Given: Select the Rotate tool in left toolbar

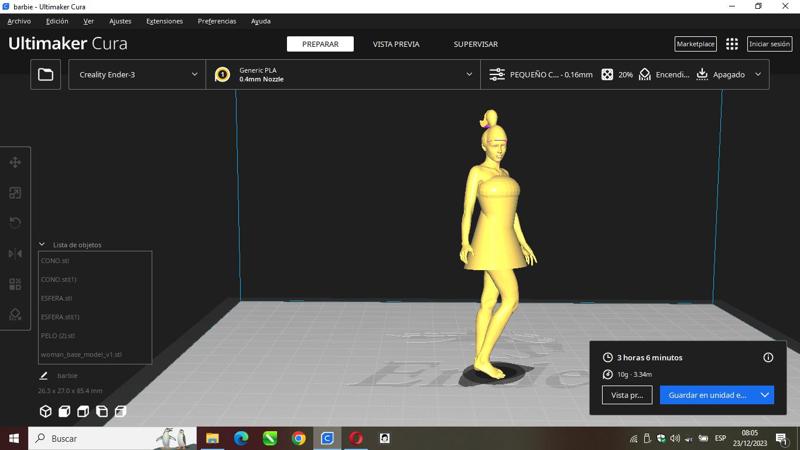Looking at the screenshot, I should coord(15,223).
